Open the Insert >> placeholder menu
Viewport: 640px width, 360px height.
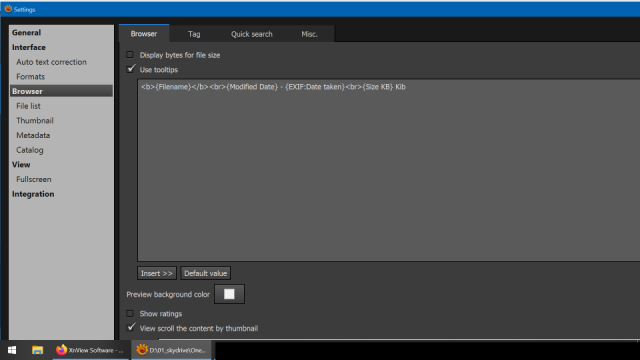[157, 273]
